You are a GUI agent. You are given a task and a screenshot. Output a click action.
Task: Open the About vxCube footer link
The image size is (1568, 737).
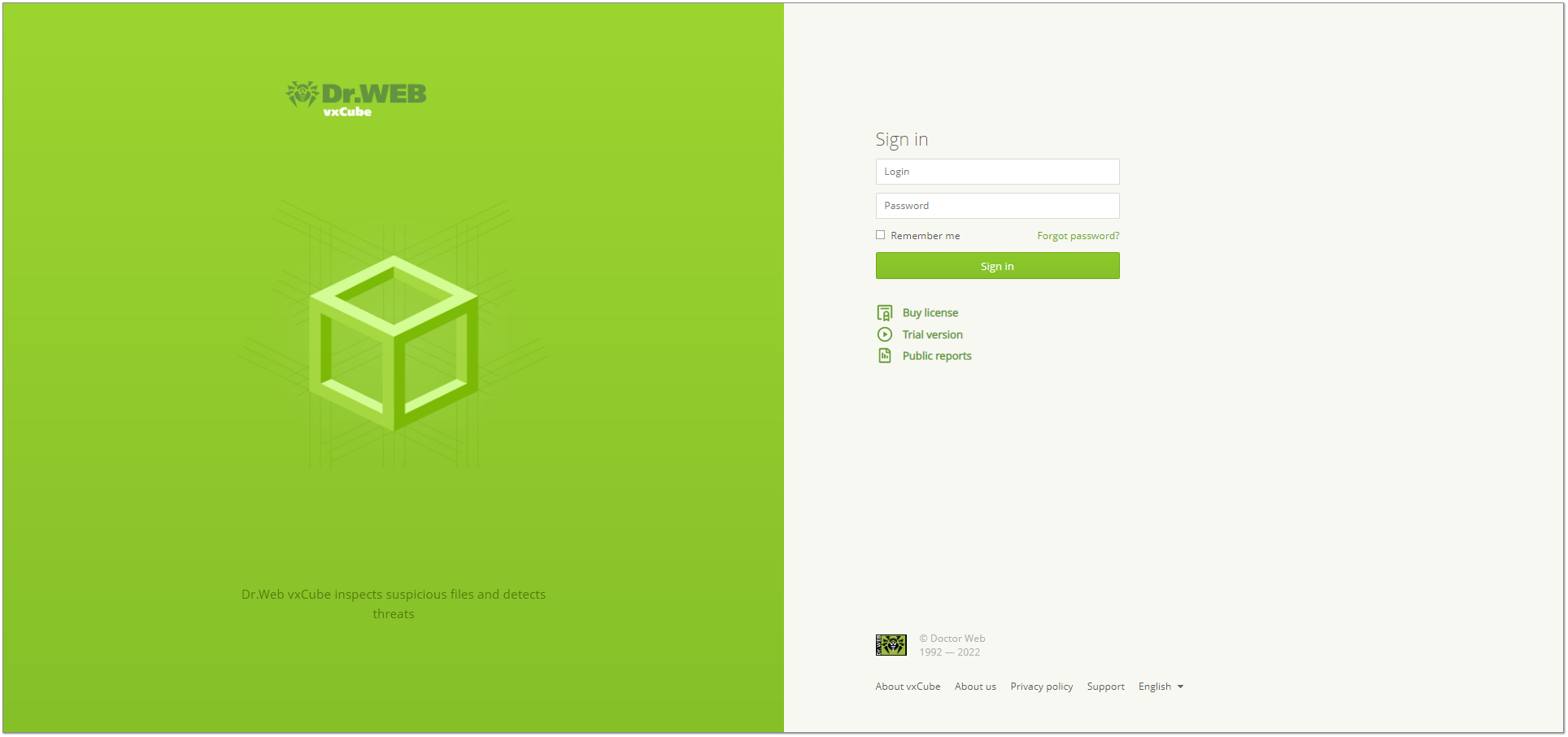click(x=908, y=687)
